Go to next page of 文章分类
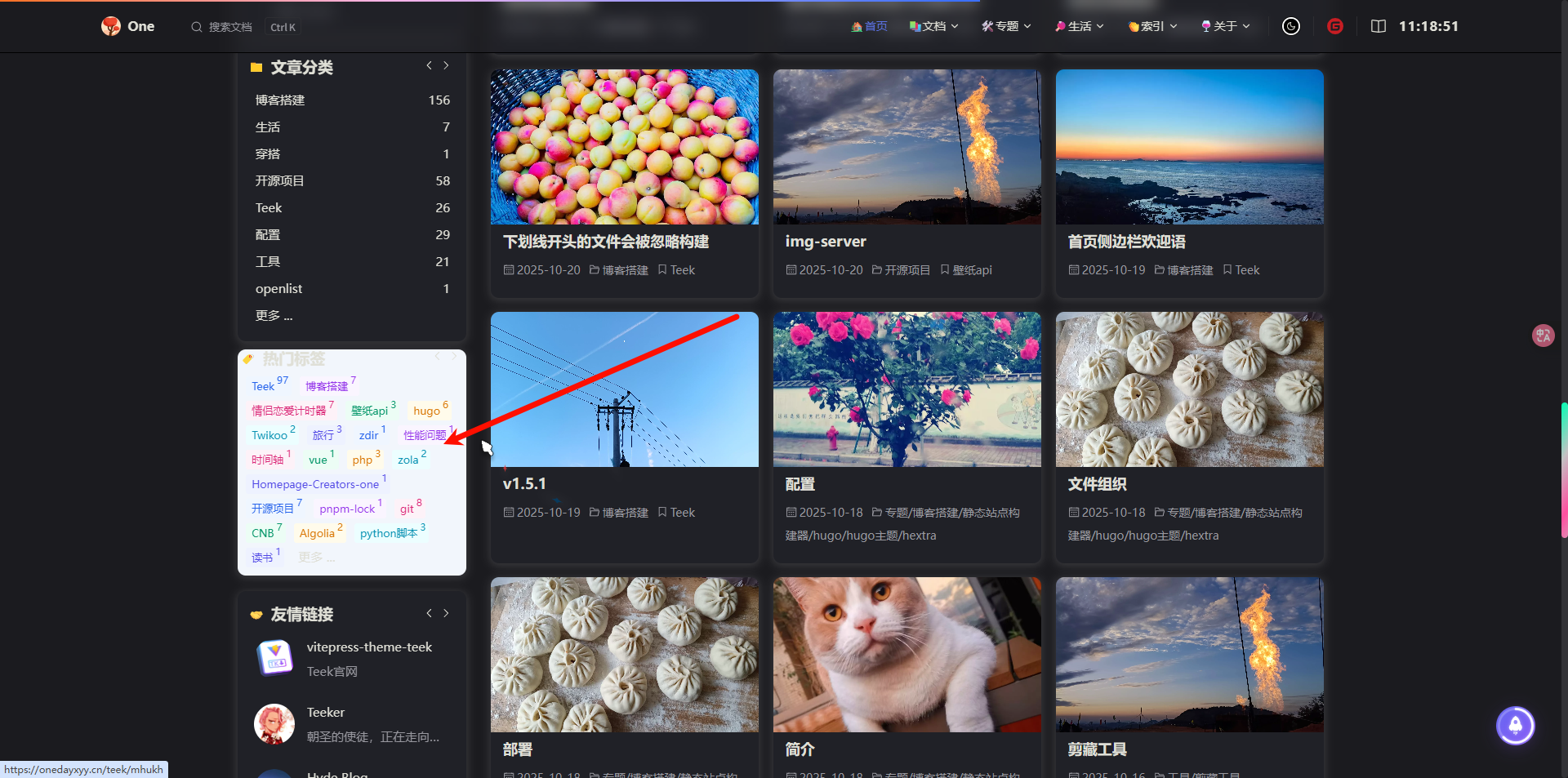 446,65
